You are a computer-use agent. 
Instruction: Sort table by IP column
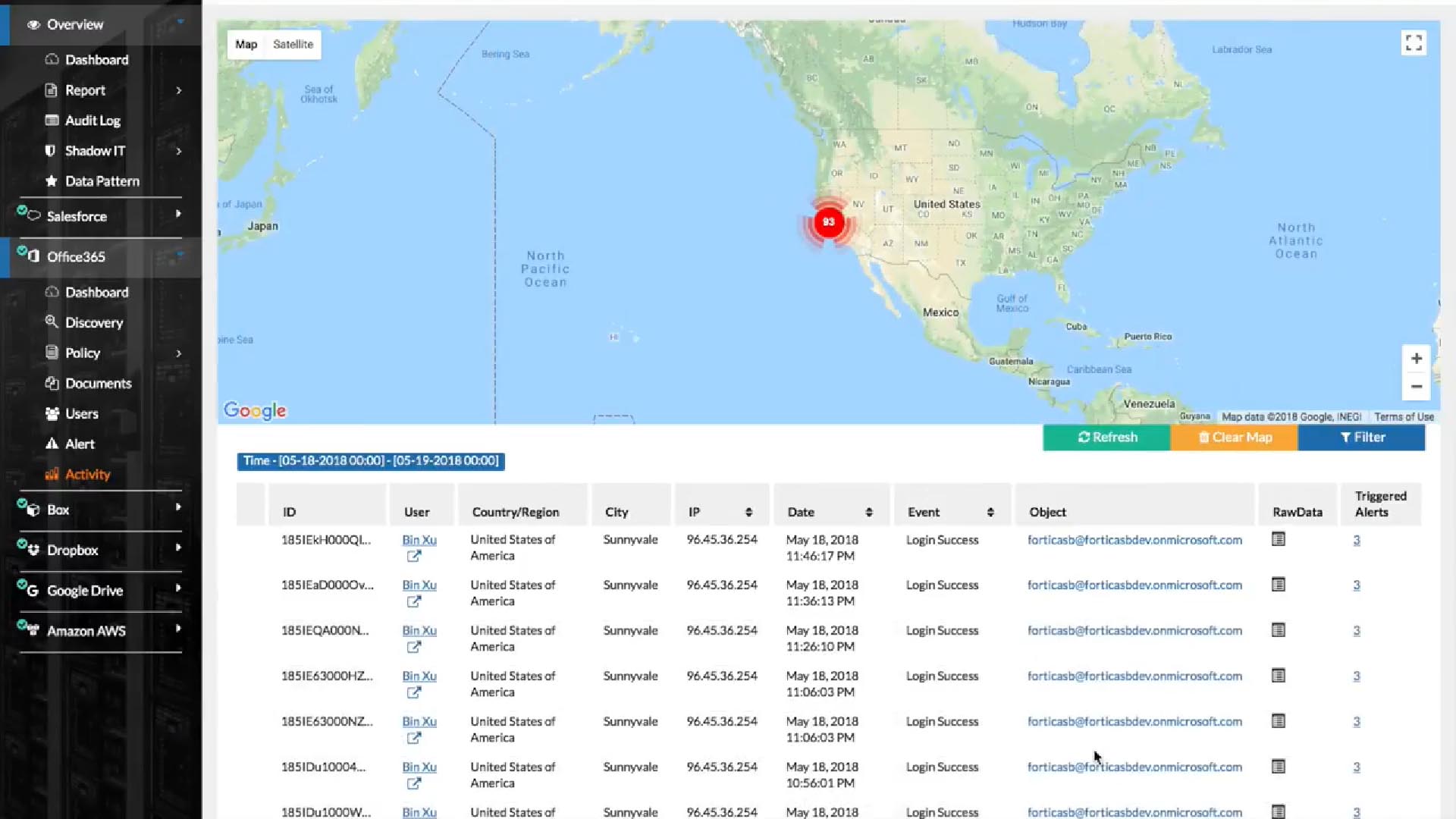(748, 513)
